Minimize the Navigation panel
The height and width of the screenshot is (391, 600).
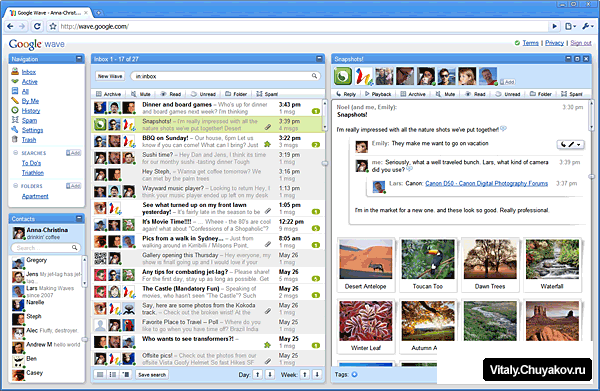79,59
